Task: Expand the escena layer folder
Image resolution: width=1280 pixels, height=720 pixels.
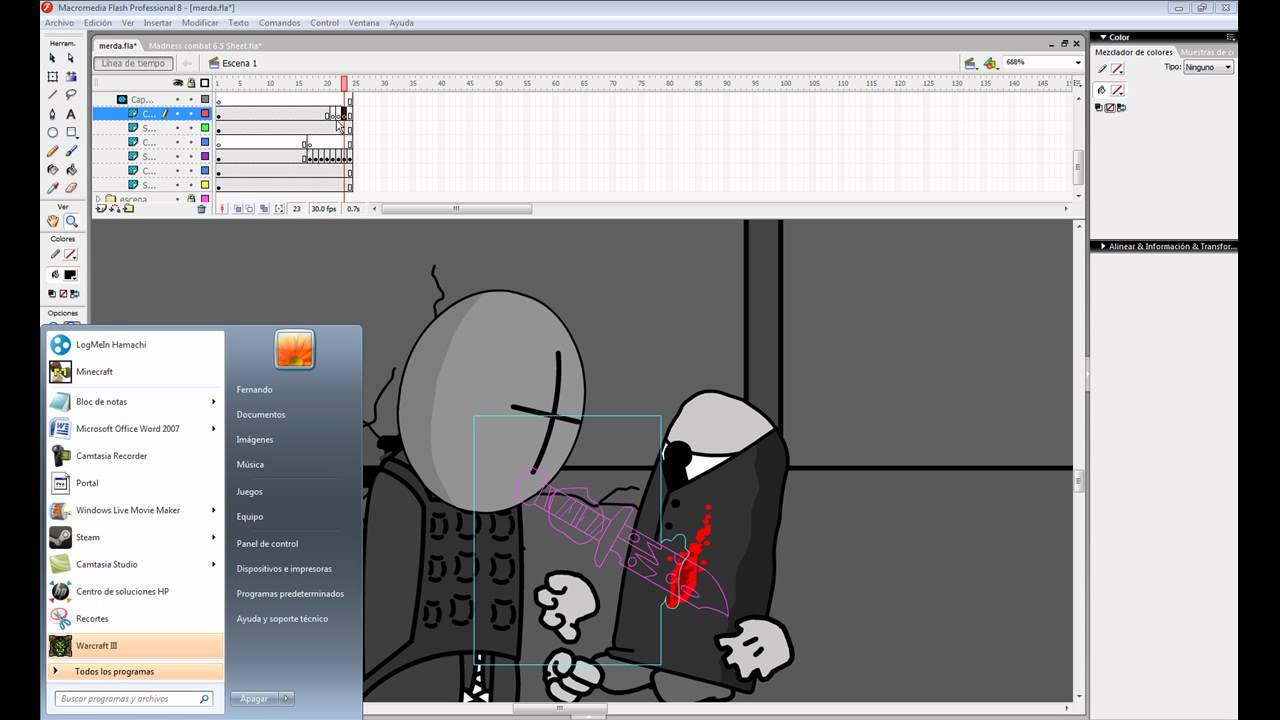Action: [x=99, y=199]
